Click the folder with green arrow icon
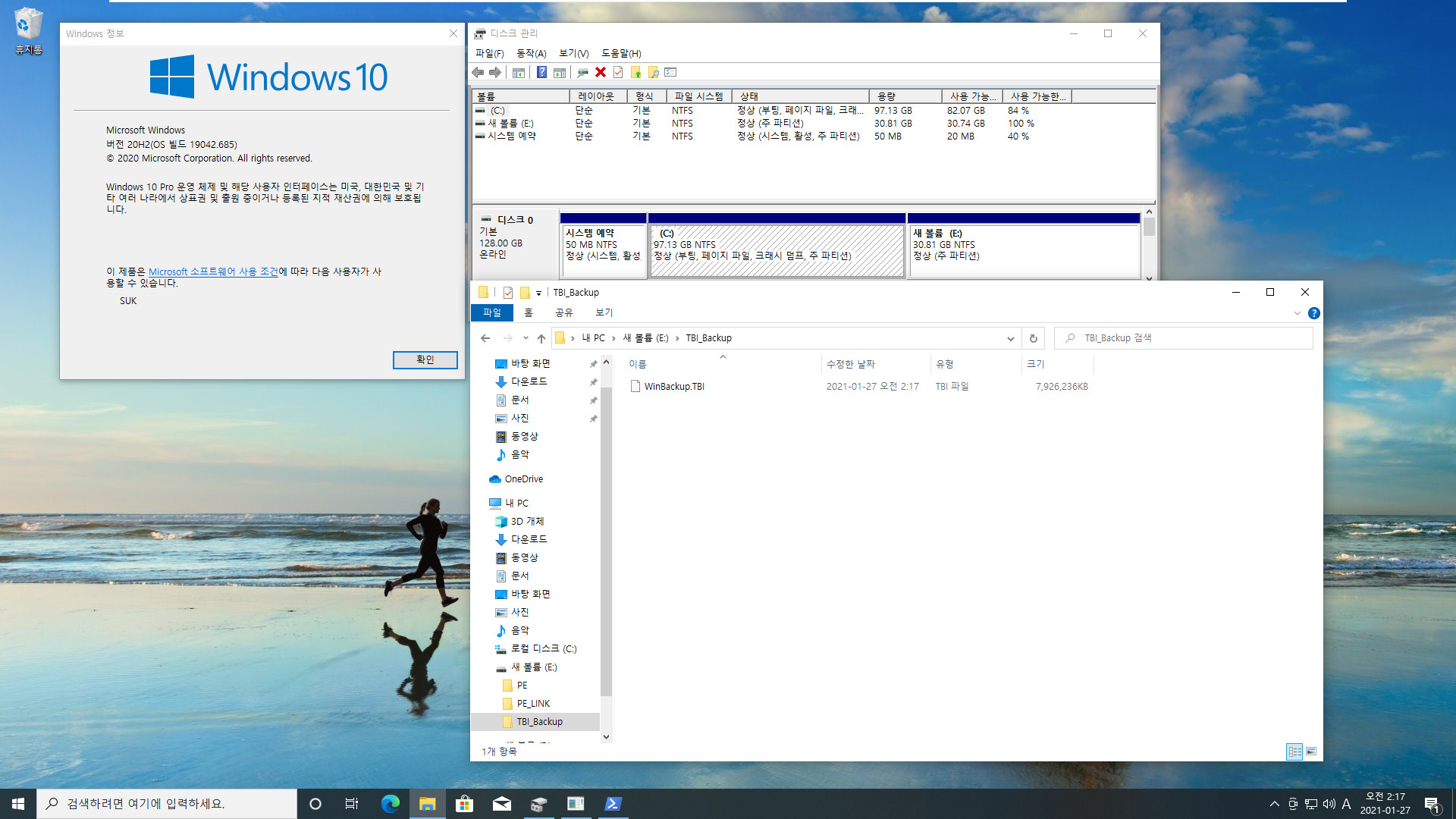The image size is (1456, 819). (635, 72)
